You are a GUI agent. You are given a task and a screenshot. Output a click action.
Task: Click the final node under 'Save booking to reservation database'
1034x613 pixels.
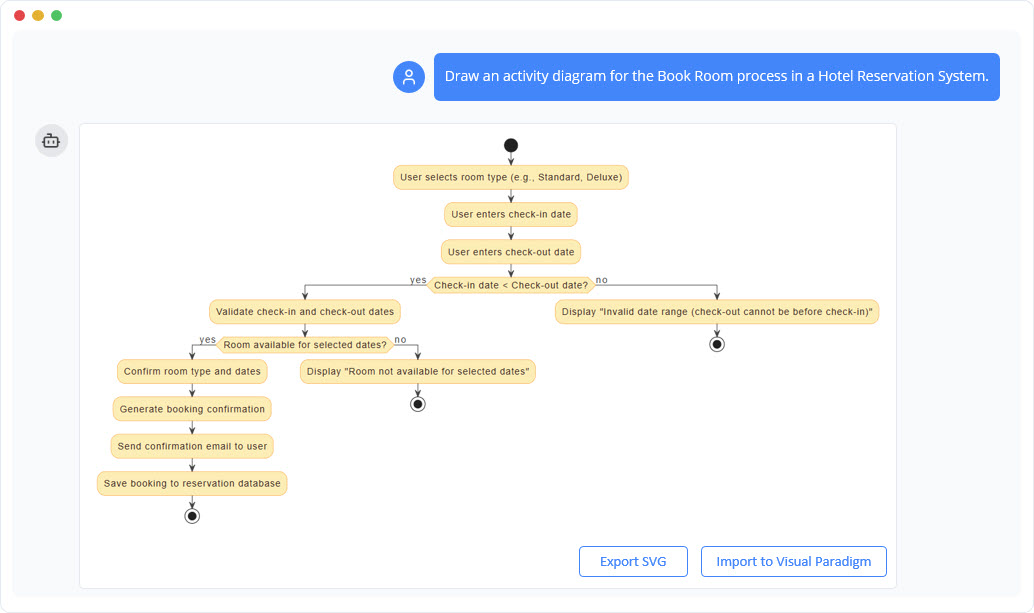point(191,516)
